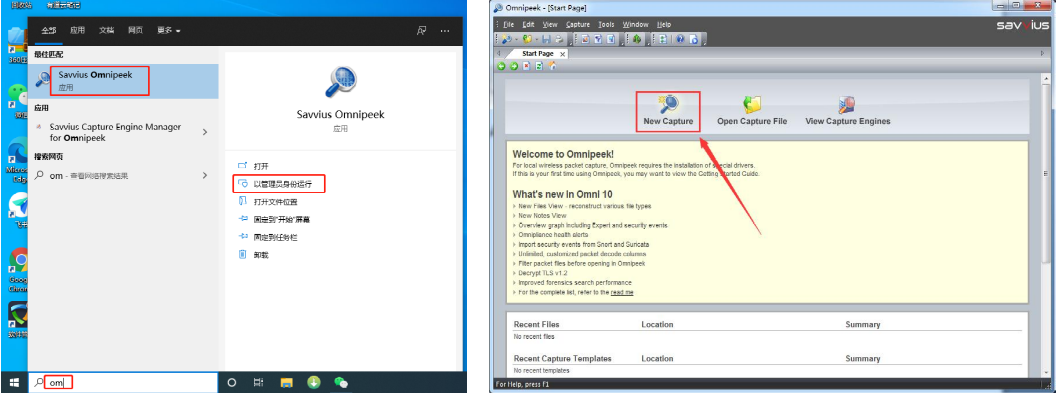Click the green refresh page icon
1056x393 pixels.
539,66
